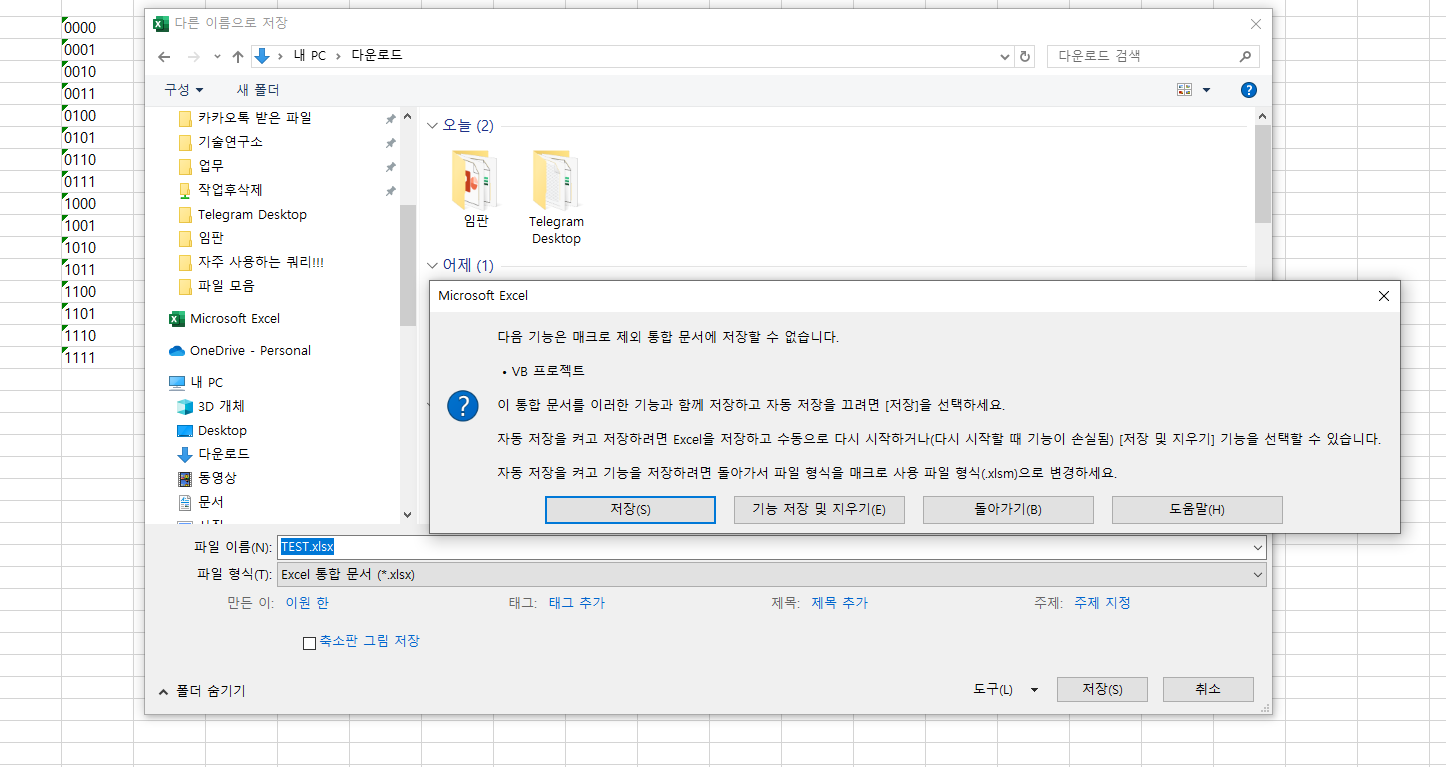The image size is (1446, 767).
Task: Open 도움말 in Excel warning dialog
Action: tap(1197, 510)
